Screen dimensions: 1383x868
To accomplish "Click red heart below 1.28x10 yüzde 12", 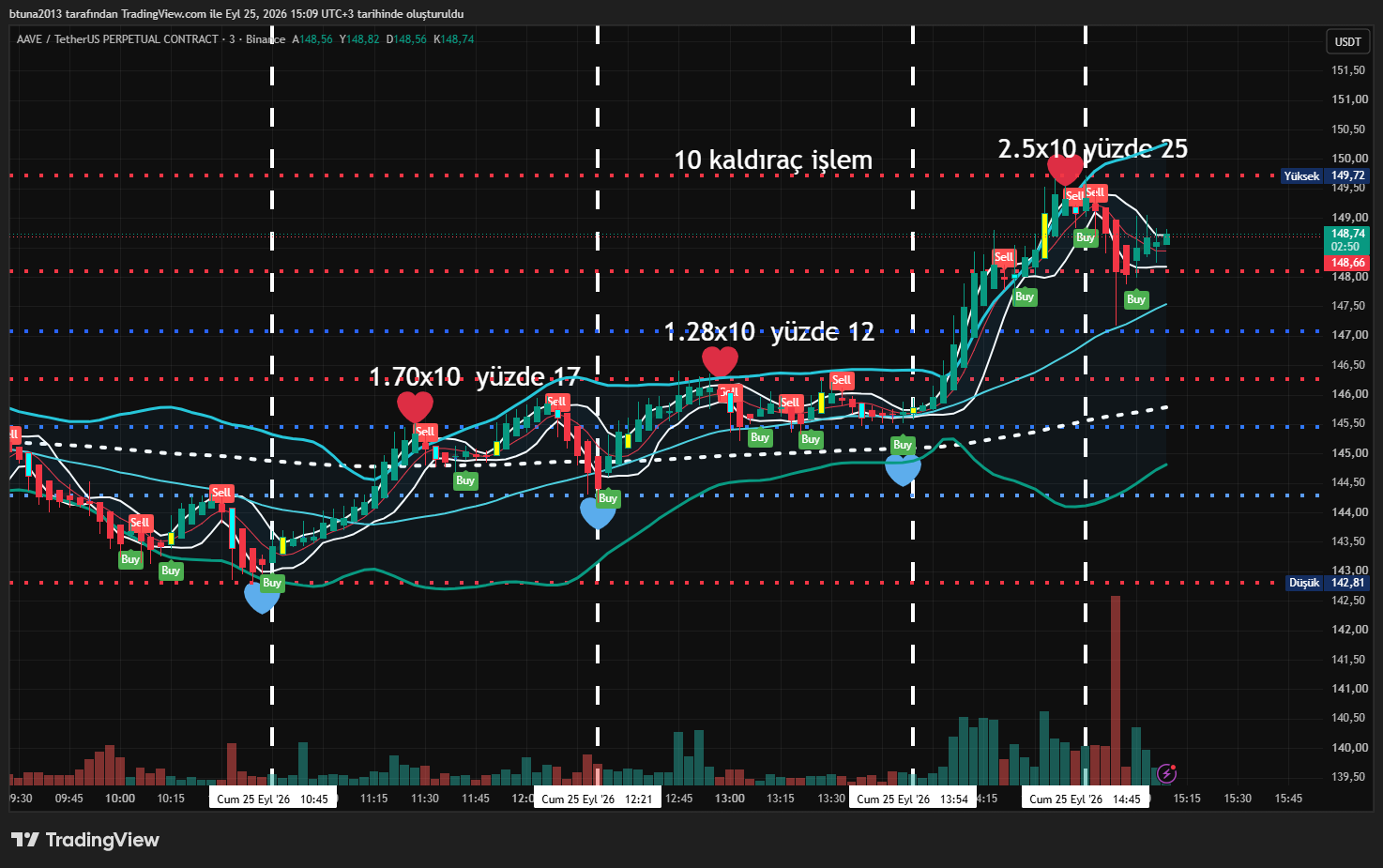I will [720, 361].
